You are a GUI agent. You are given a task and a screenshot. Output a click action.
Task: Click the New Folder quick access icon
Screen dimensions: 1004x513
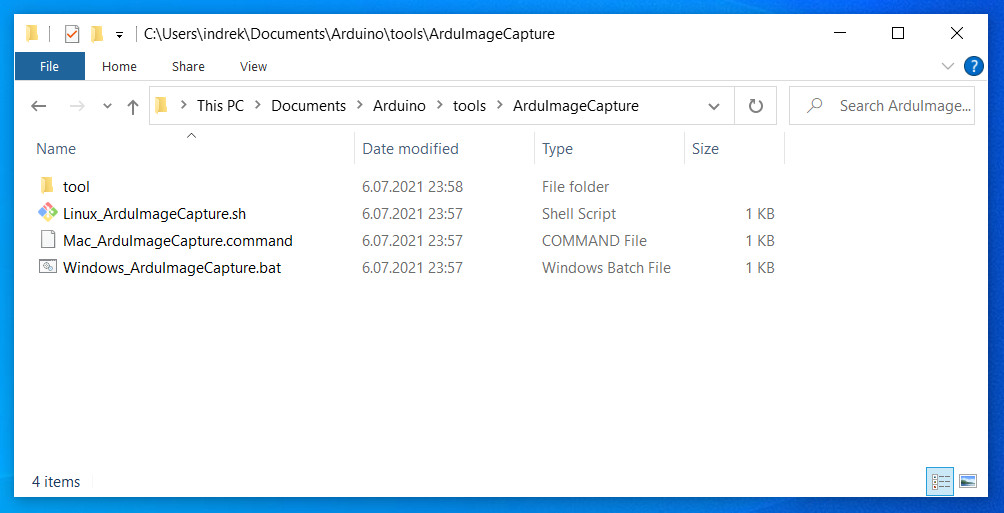[x=97, y=34]
